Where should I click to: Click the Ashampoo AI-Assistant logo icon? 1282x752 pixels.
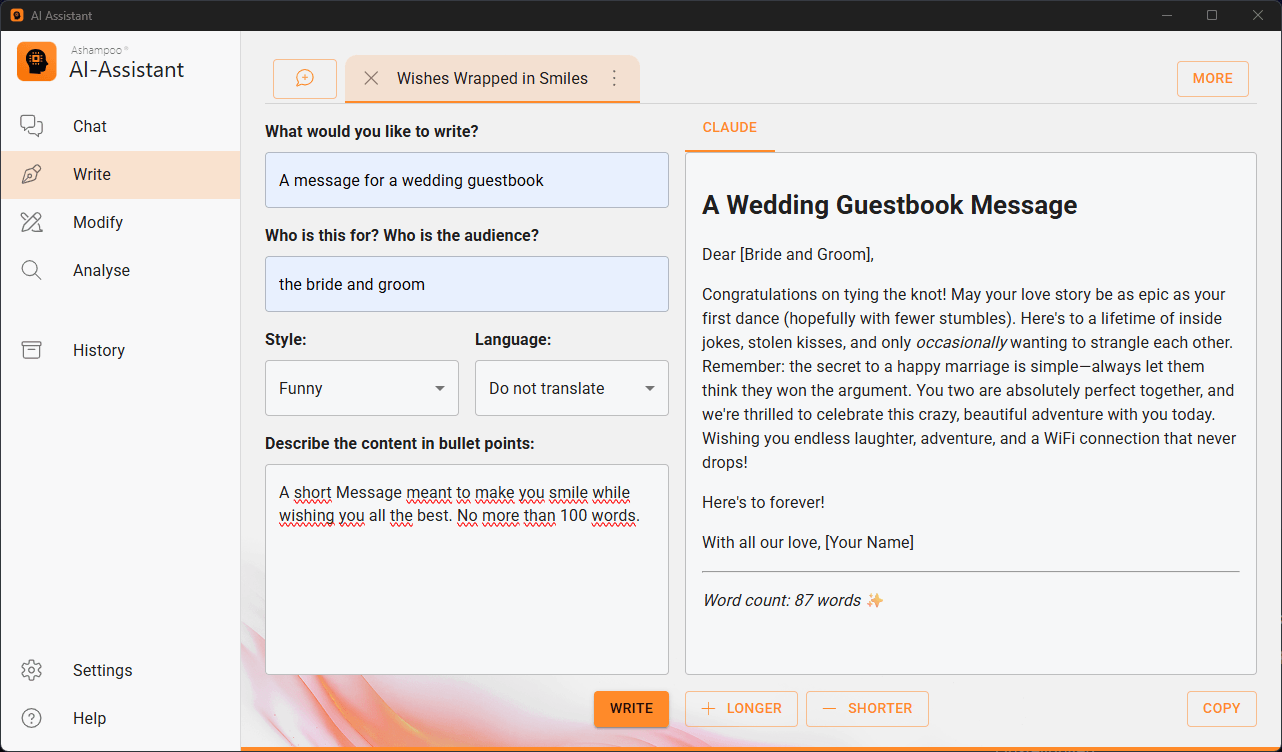coord(37,61)
